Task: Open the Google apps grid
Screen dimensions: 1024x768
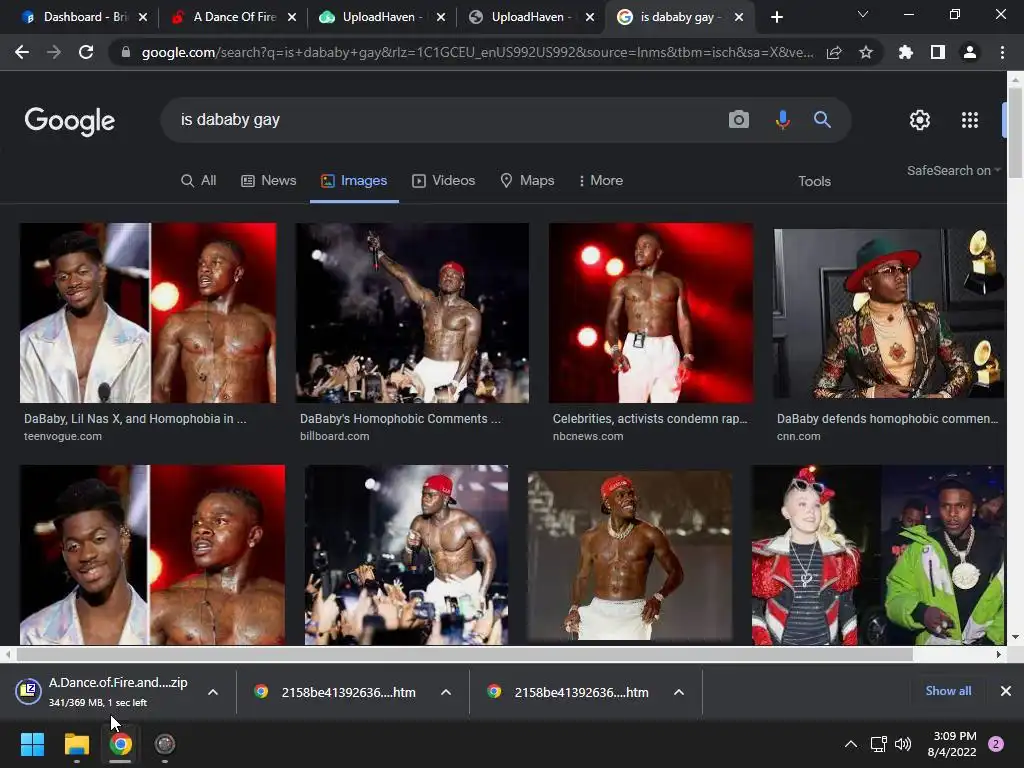Action: coord(970,120)
